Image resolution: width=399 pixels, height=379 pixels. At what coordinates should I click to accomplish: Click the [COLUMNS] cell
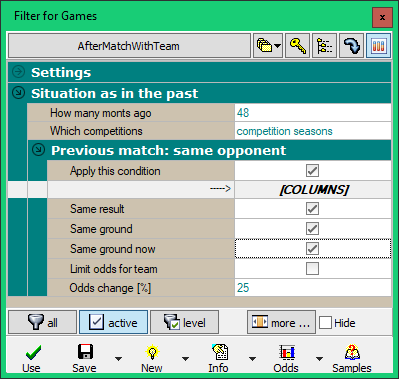(x=313, y=190)
